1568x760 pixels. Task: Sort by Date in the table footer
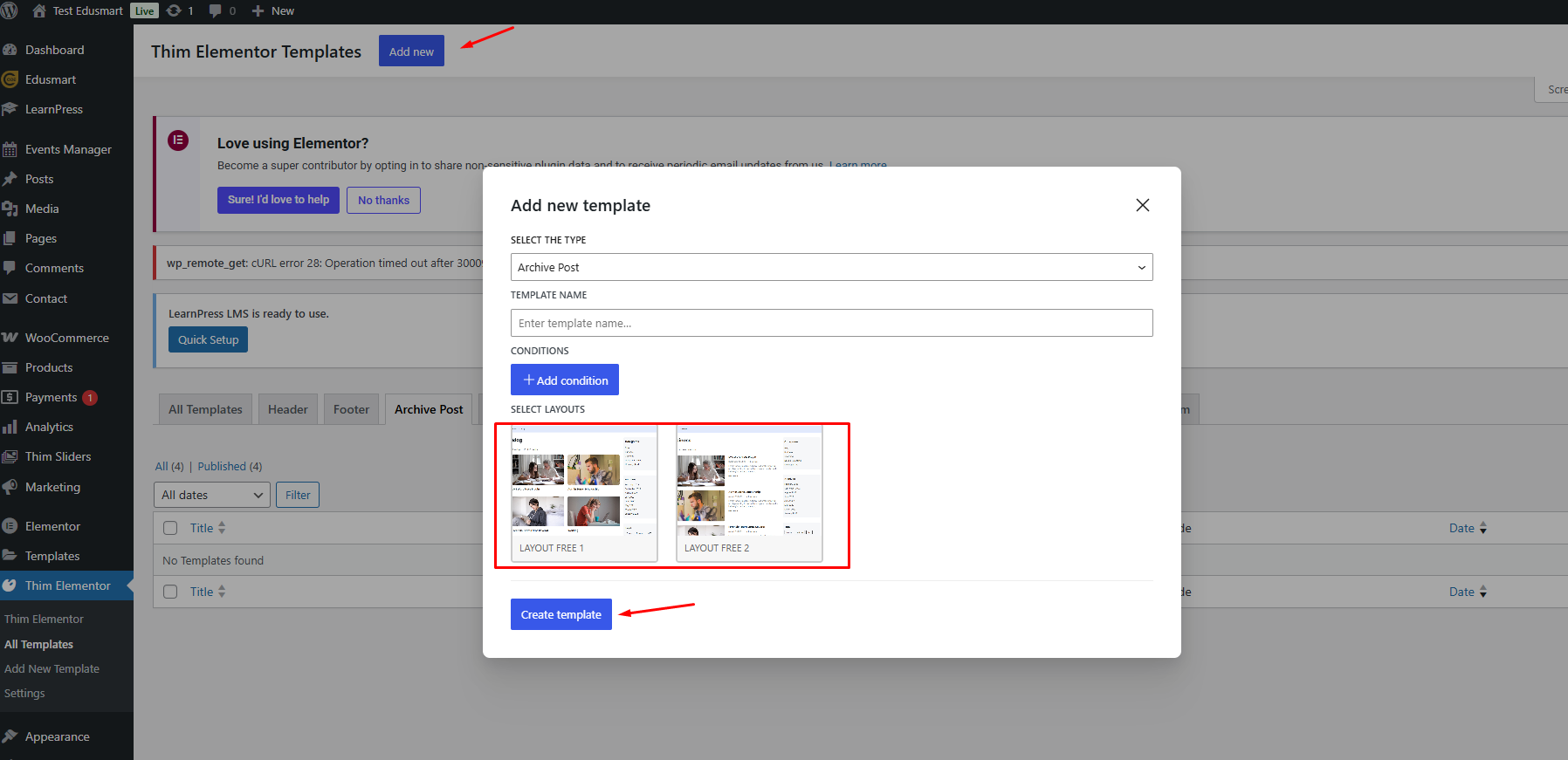1468,592
